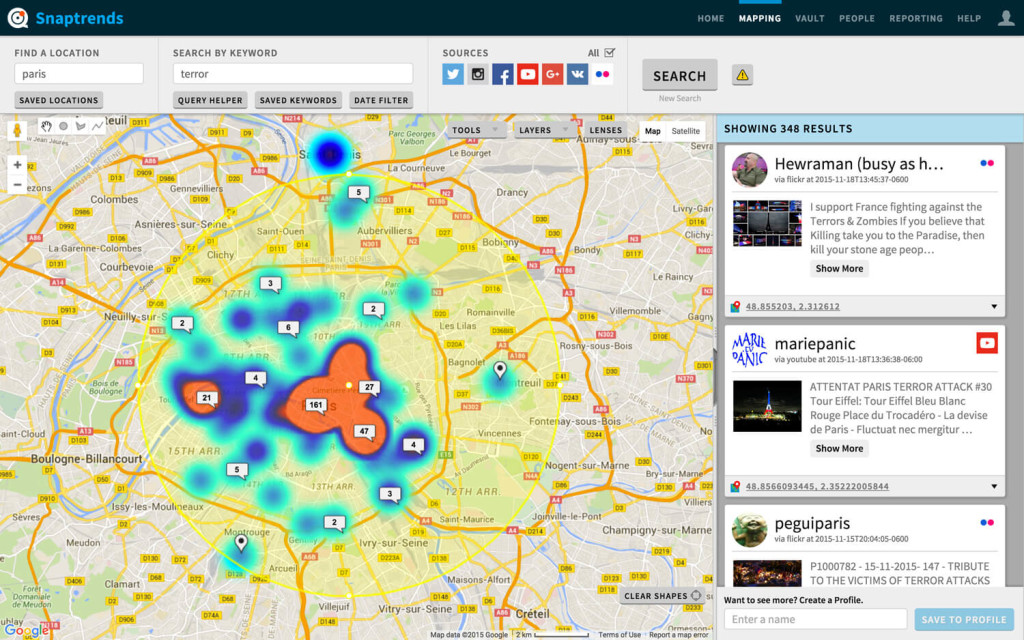The image size is (1024, 640).
Task: Click the map icon beside 48.855203 coordinates
Action: coord(735,306)
